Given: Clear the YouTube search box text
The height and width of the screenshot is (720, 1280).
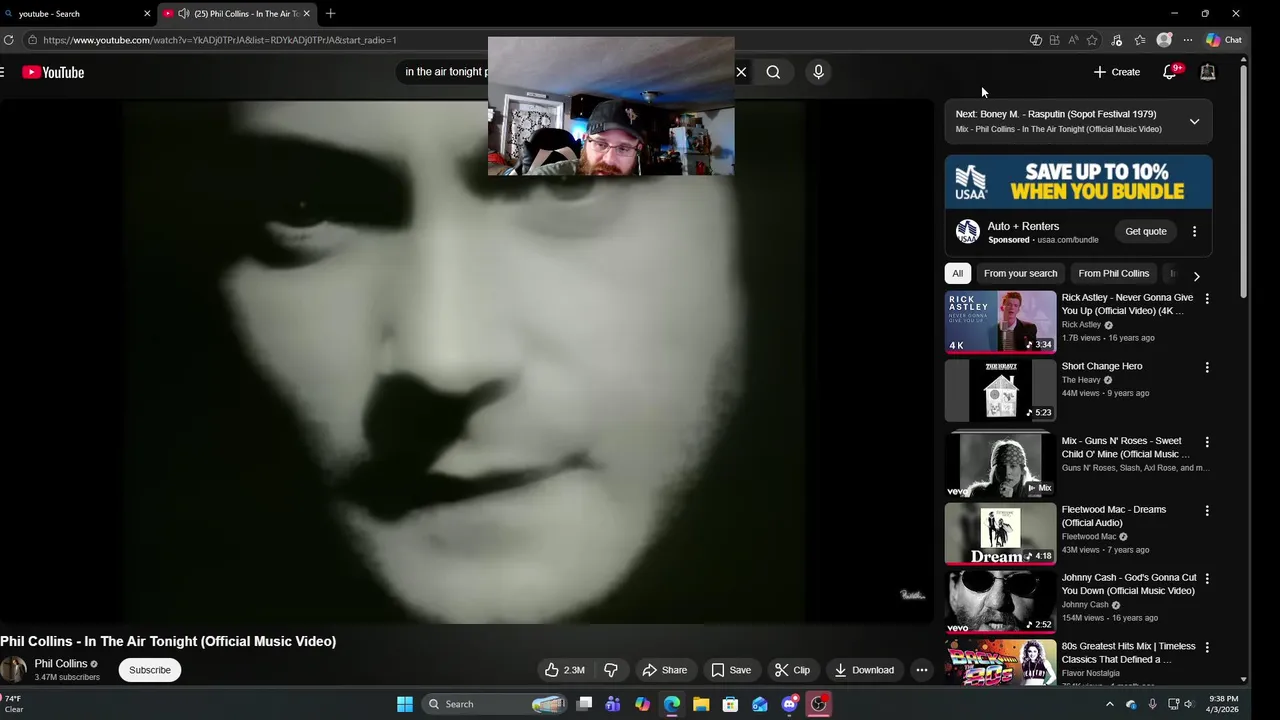Looking at the screenshot, I should pos(741,72).
